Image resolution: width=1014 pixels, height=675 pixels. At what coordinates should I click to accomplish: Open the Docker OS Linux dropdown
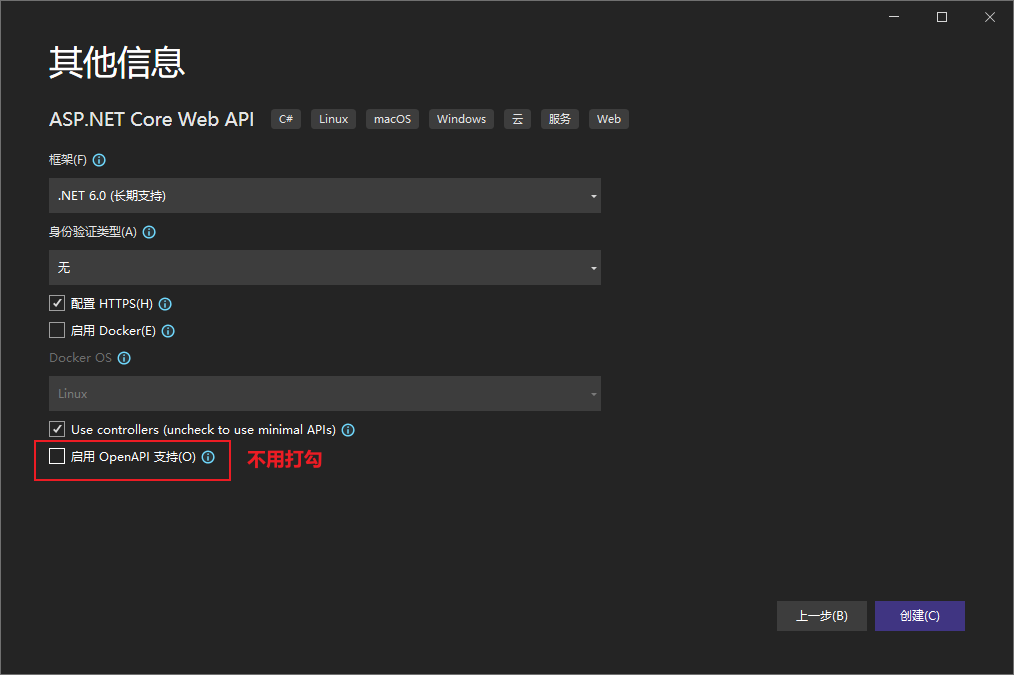324,394
